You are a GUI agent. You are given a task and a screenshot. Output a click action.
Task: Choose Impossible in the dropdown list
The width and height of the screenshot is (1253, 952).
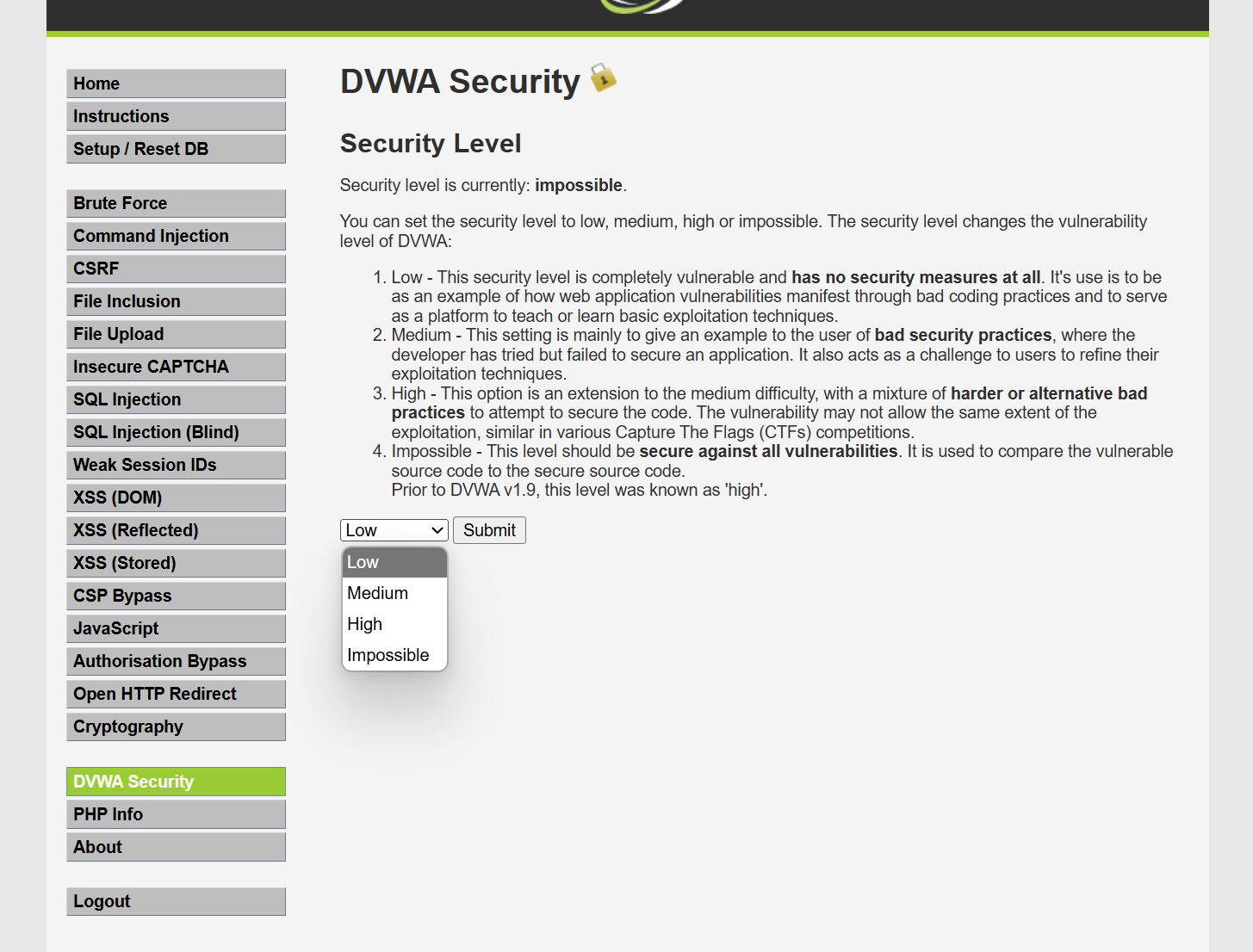pyautogui.click(x=394, y=655)
